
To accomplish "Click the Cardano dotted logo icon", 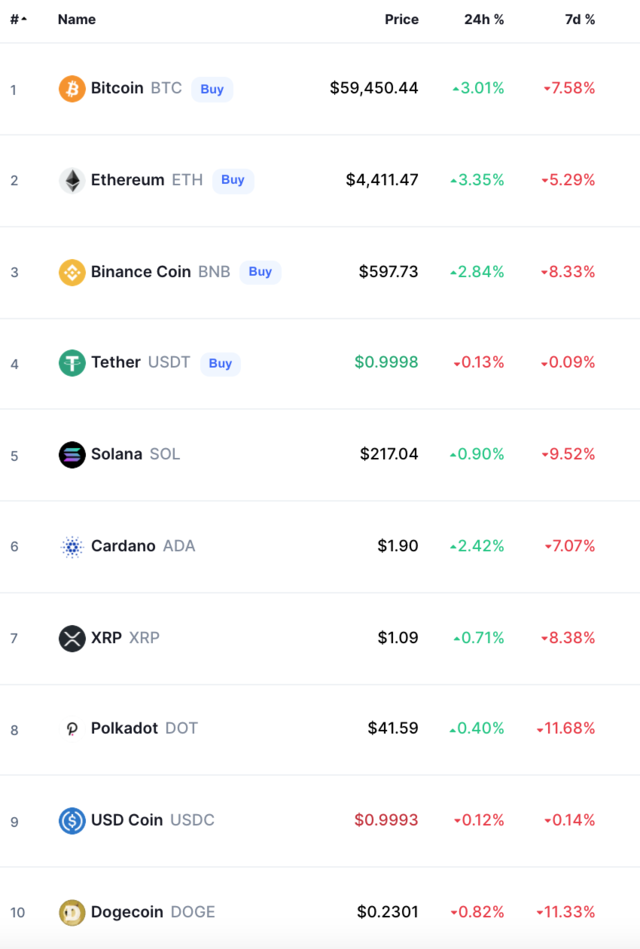I will point(71,547).
